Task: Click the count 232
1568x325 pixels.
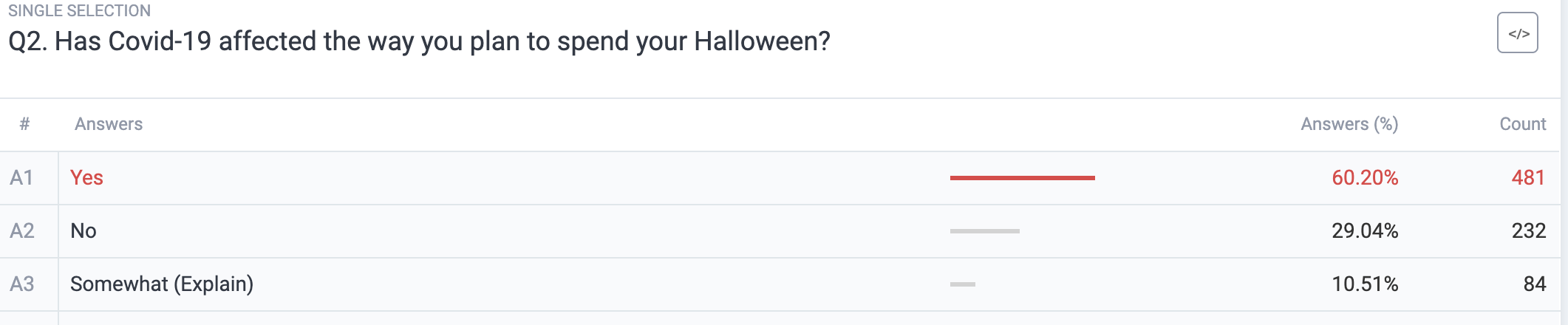Action: click(1529, 231)
